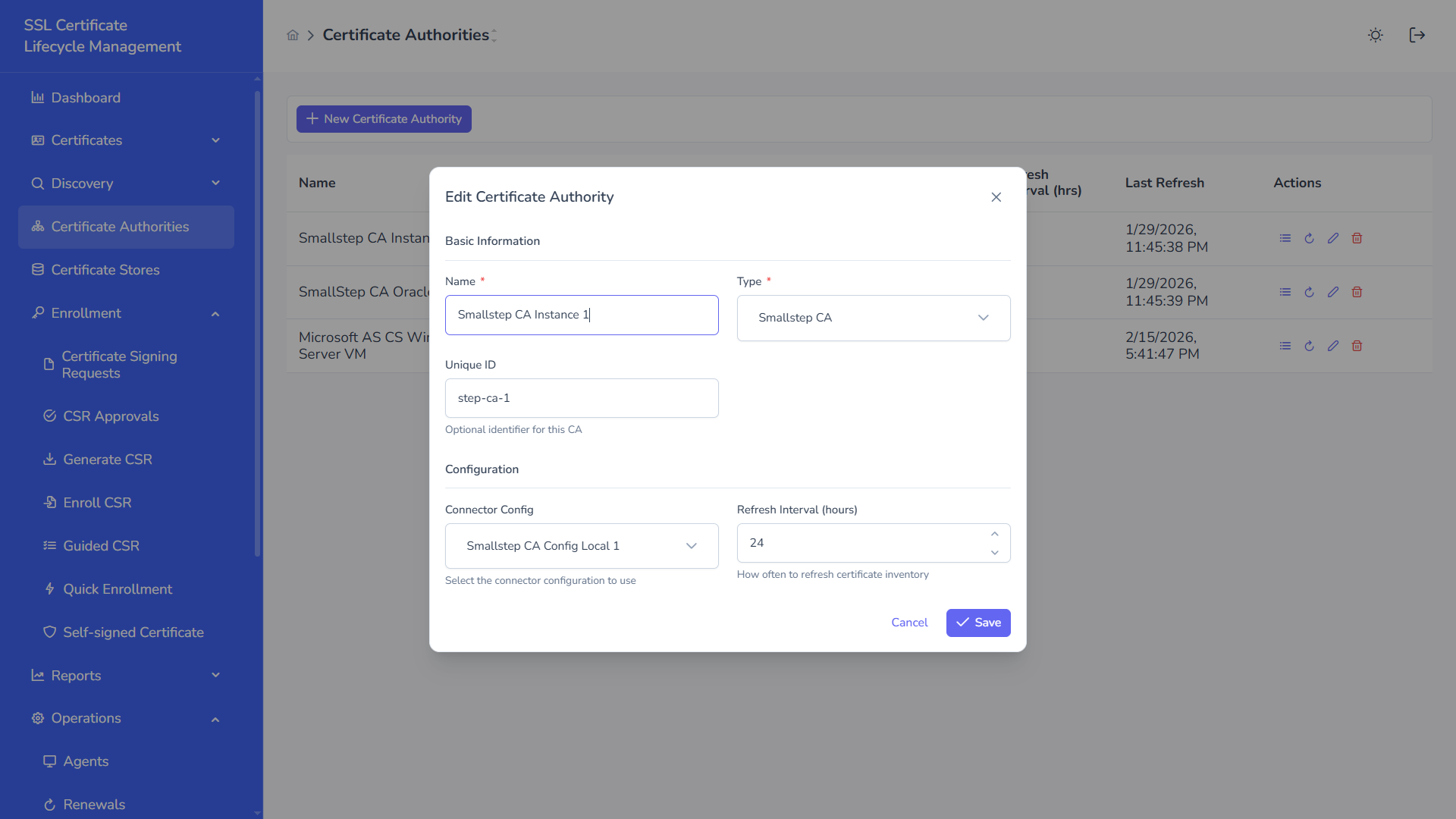Open Quick Enrollment from sidebar
The height and width of the screenshot is (819, 1456).
[x=118, y=589]
